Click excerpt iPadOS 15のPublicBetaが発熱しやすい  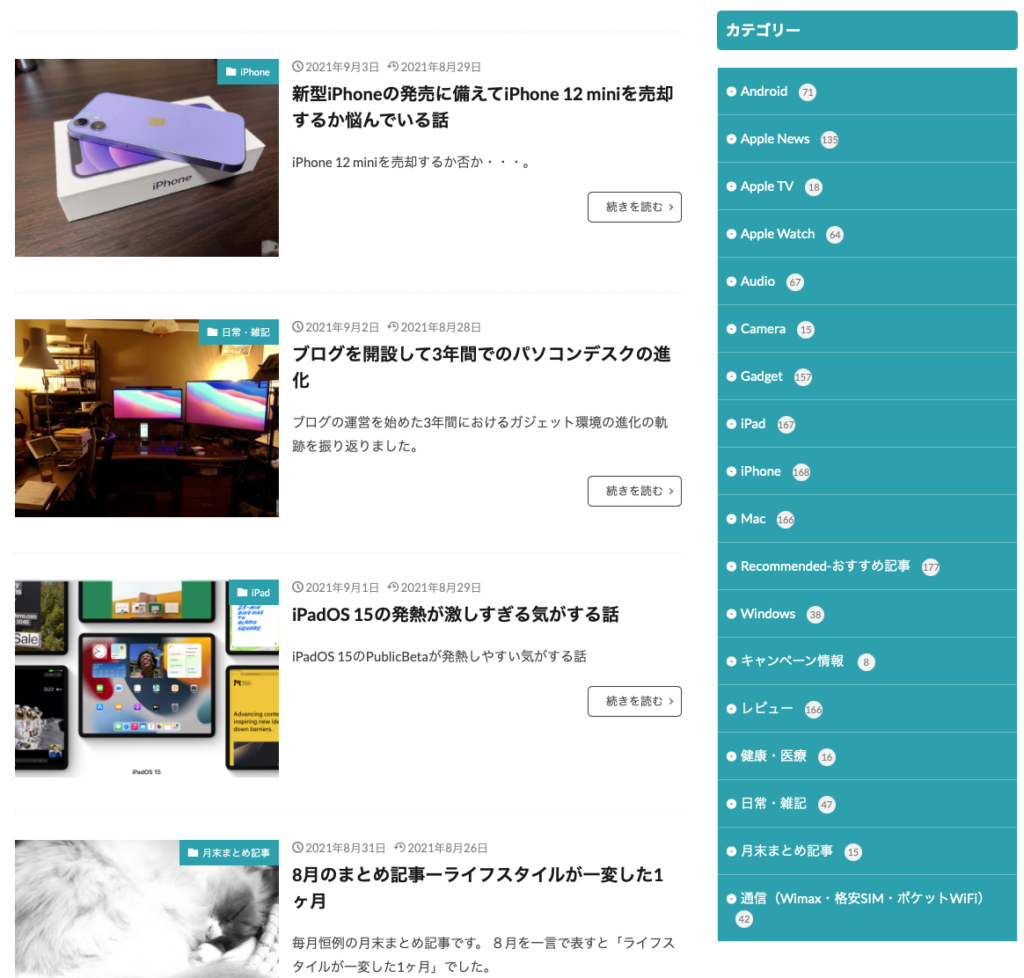439,656
